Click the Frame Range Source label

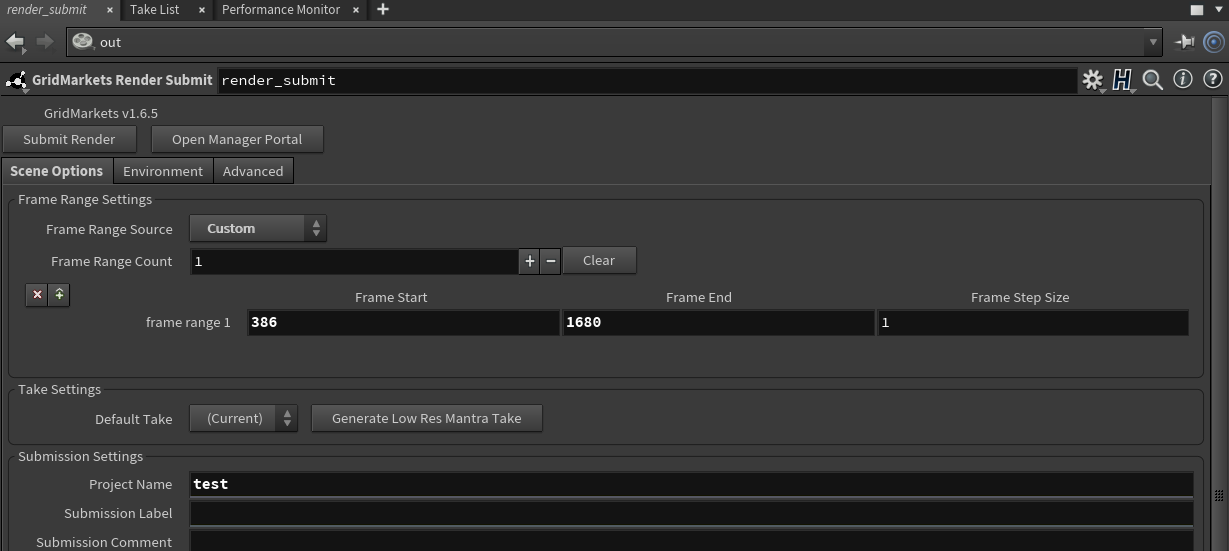pyautogui.click(x=109, y=229)
